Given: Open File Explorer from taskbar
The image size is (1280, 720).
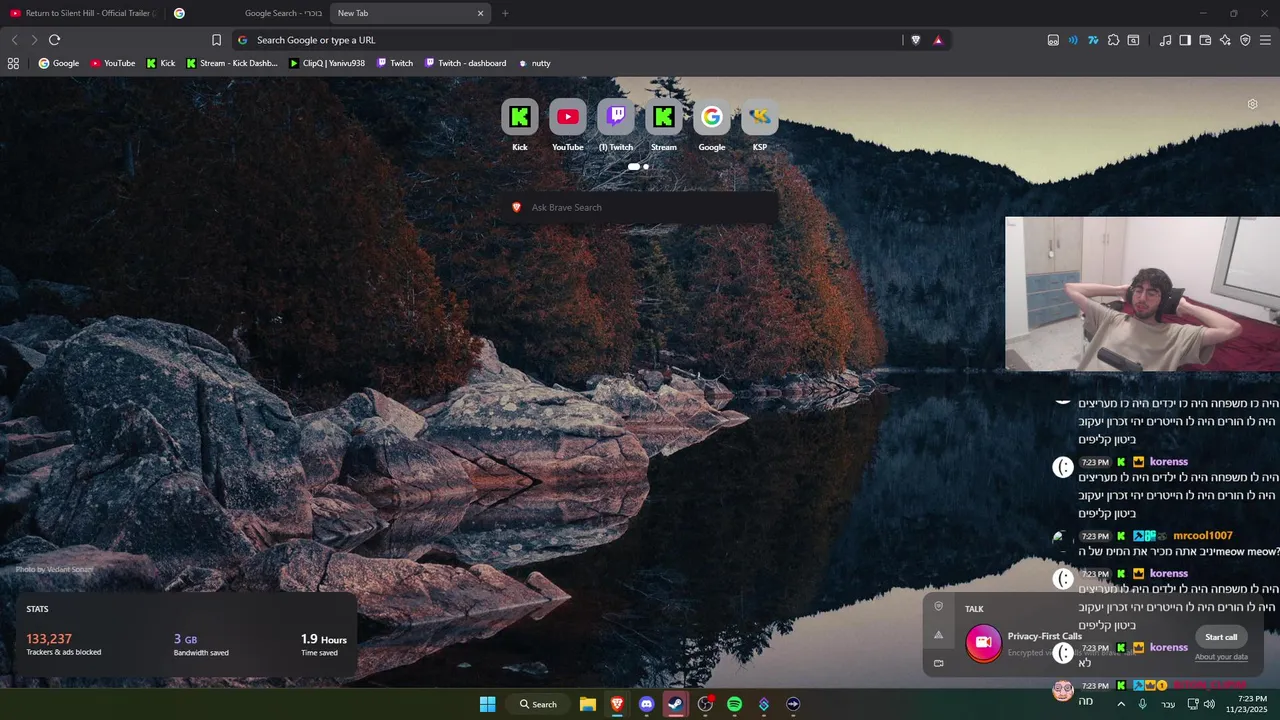Looking at the screenshot, I should click(x=588, y=704).
